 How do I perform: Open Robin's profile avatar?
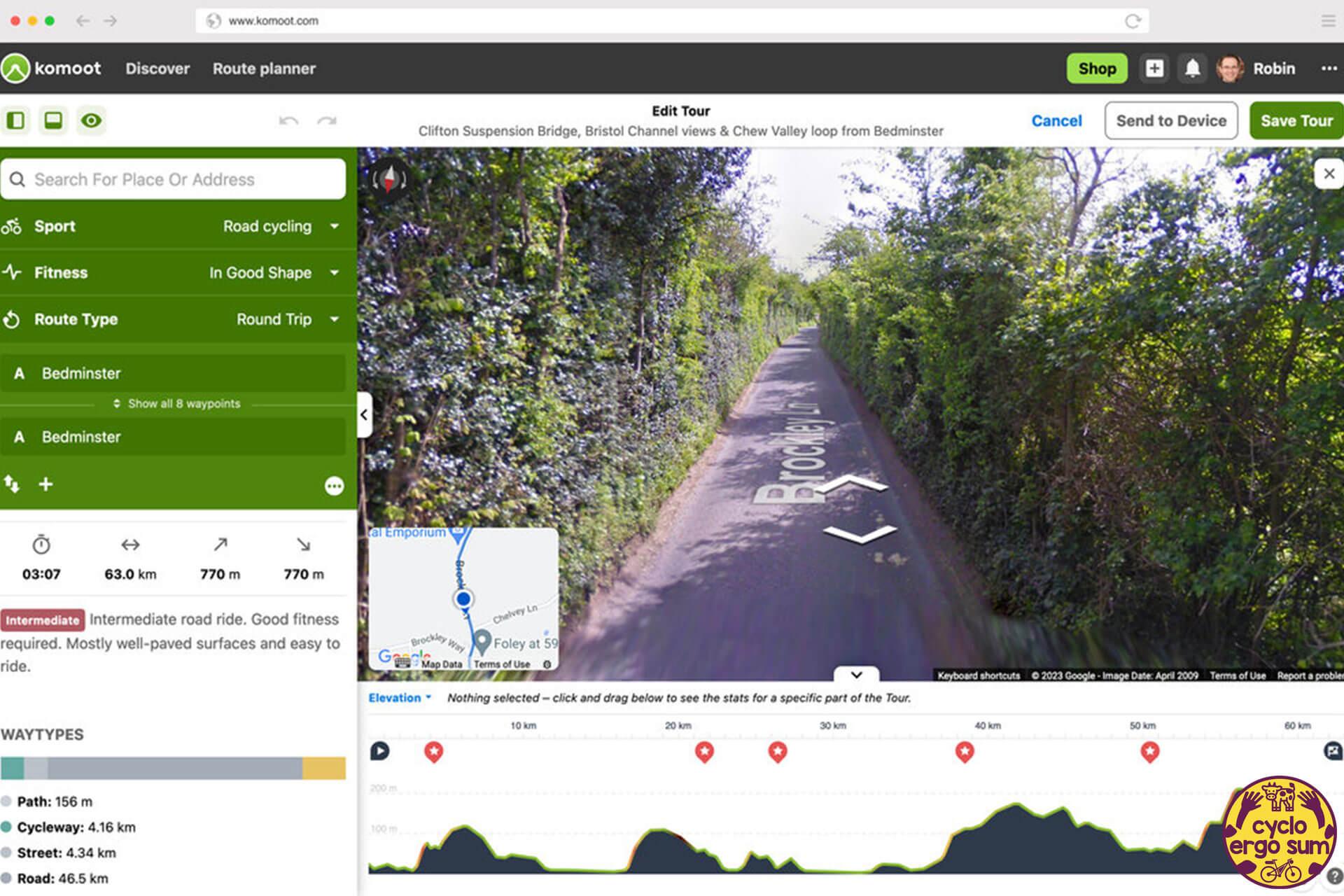pyautogui.click(x=1230, y=69)
